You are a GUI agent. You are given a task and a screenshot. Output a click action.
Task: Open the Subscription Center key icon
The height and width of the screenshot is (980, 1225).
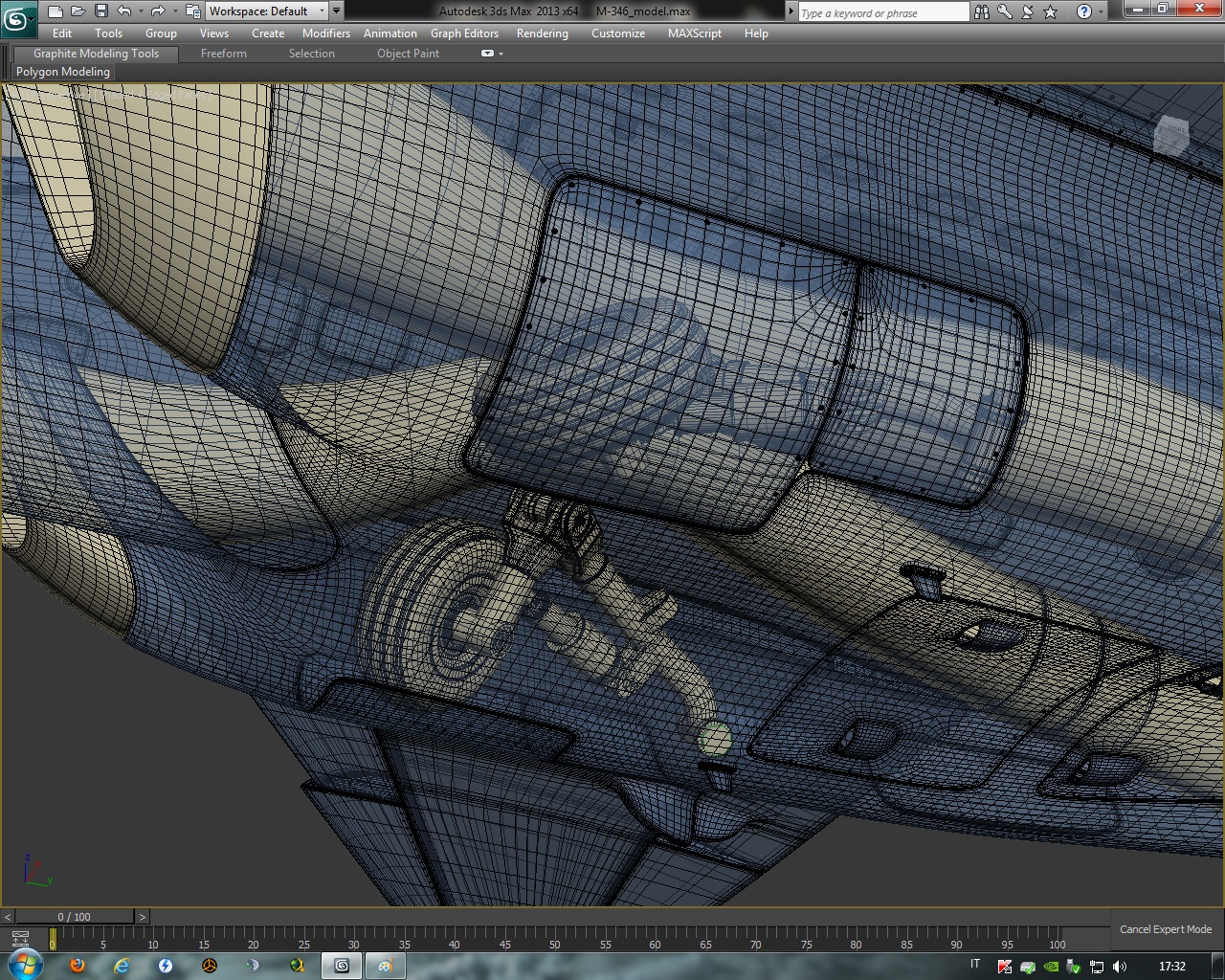(x=1005, y=11)
